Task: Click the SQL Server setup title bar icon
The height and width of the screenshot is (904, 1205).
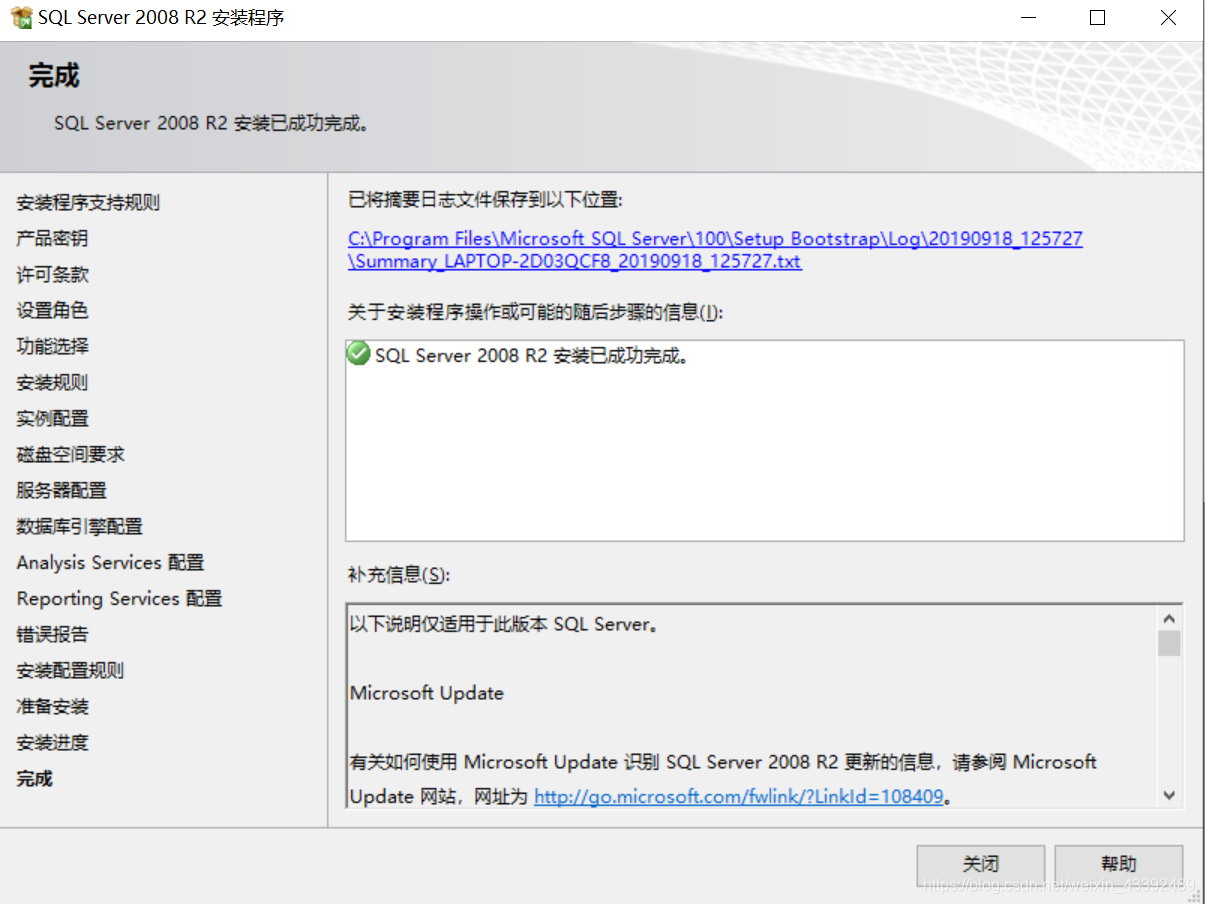Action: (x=21, y=17)
